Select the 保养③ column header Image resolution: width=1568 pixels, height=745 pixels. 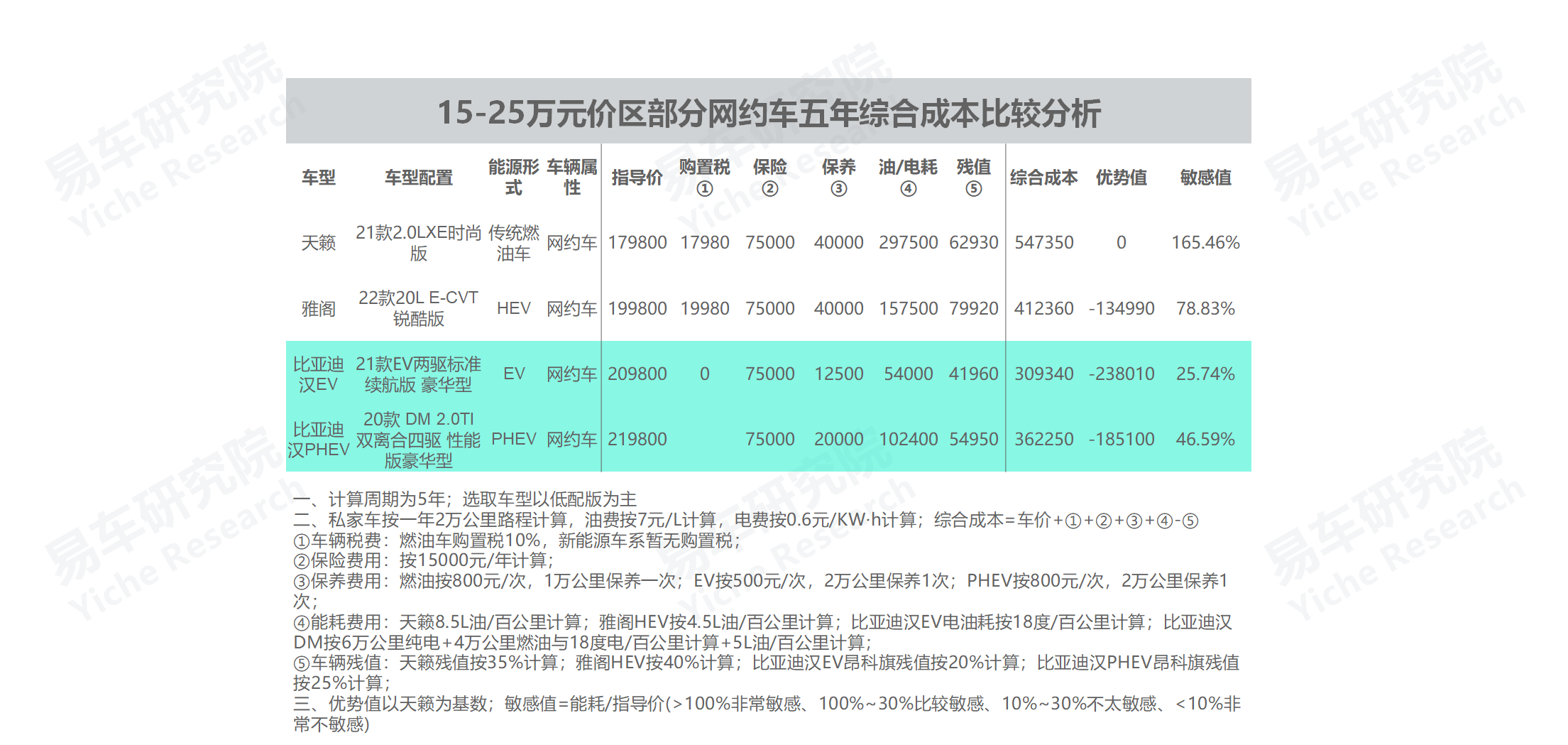click(x=838, y=178)
